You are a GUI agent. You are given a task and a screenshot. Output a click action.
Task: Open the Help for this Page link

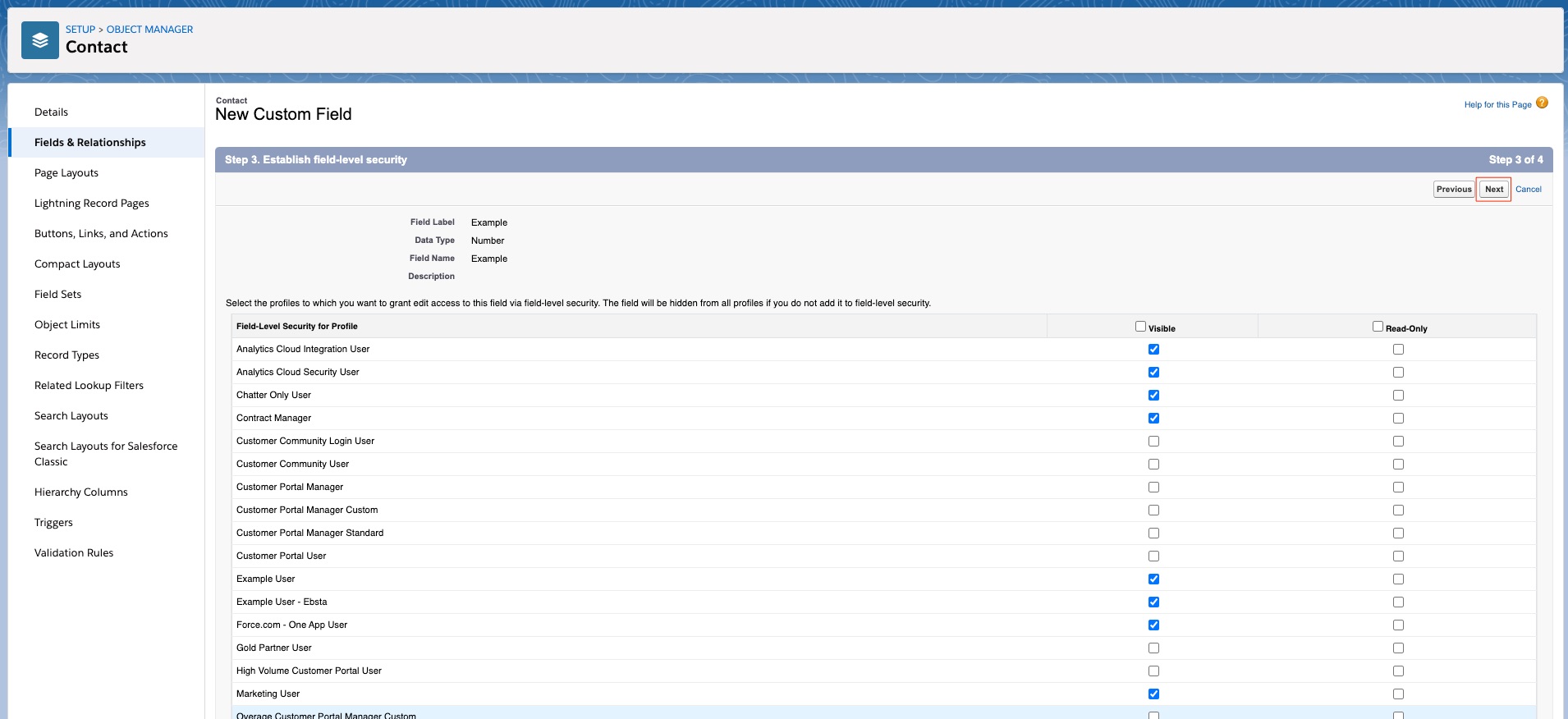(1497, 105)
